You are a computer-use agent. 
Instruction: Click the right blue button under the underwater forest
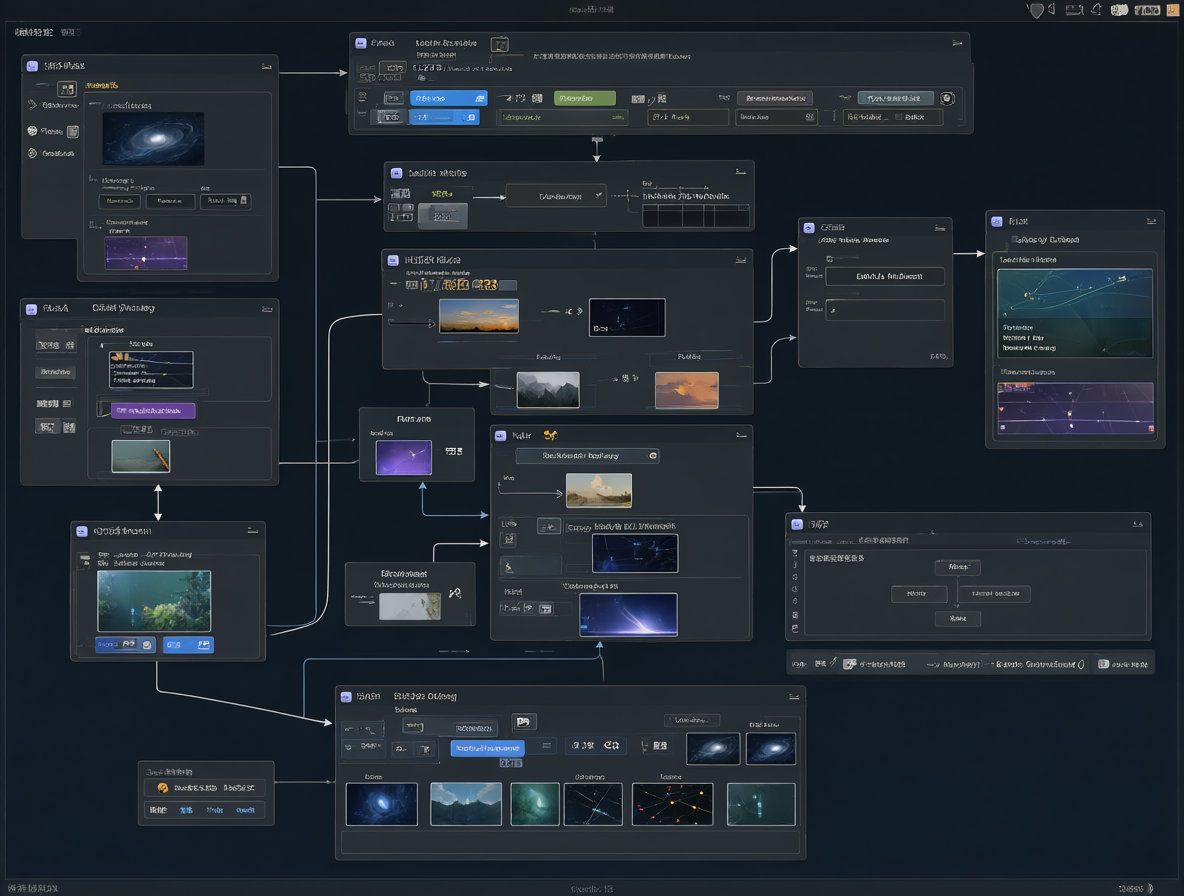(188, 645)
